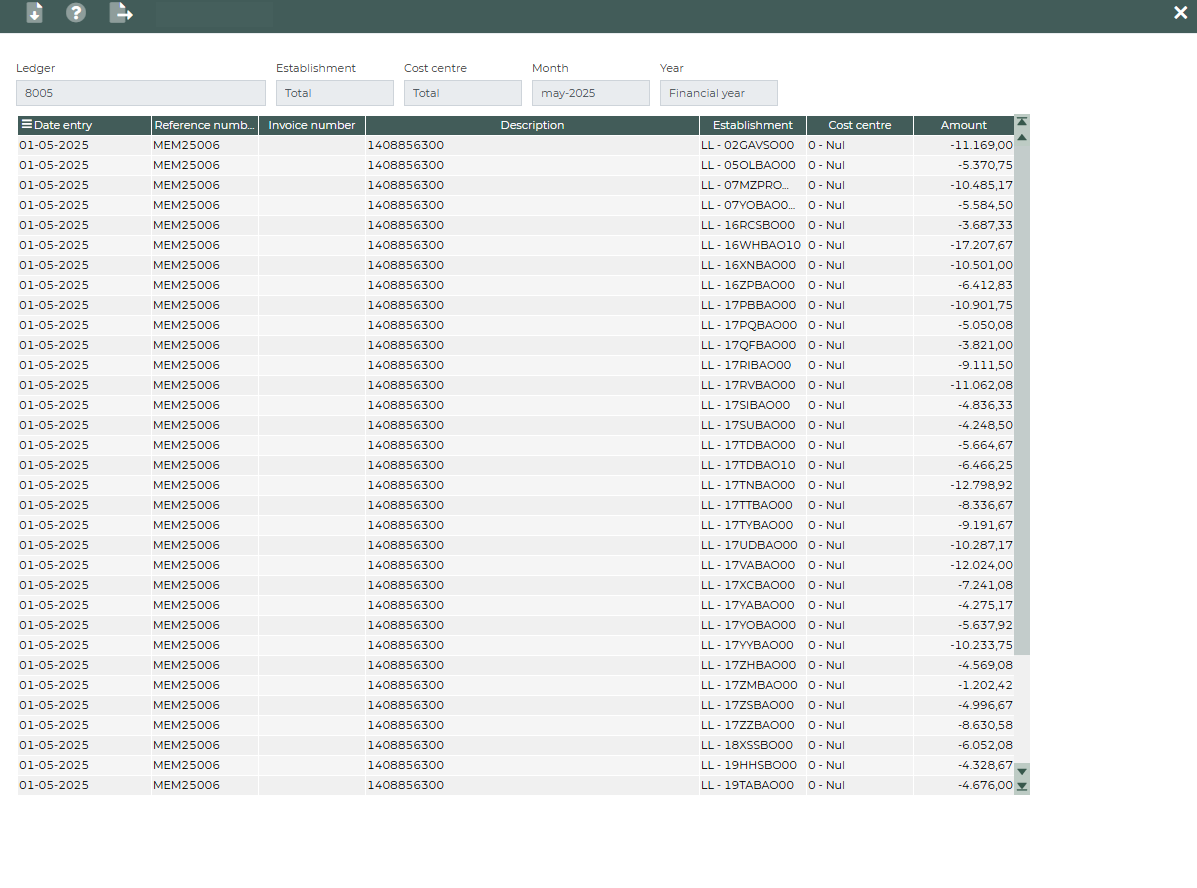Close the ledger detail window

(x=1180, y=13)
